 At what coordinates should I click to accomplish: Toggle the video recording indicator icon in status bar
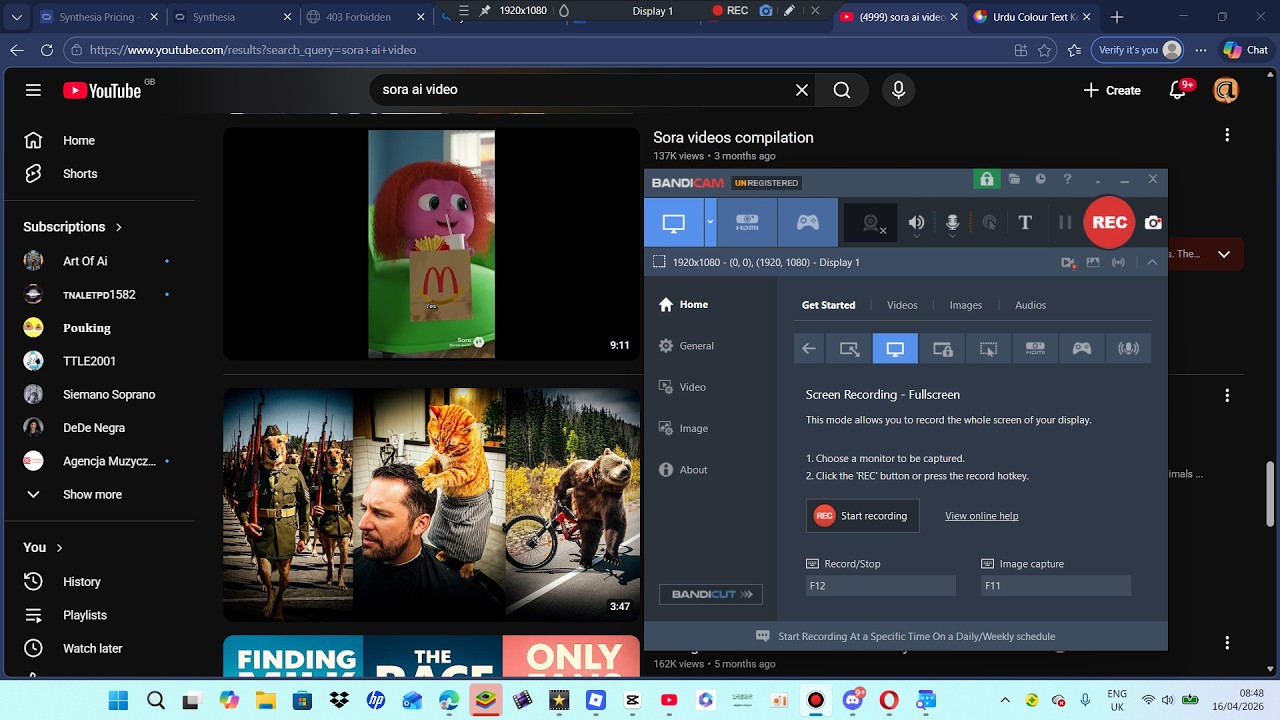(x=1068, y=262)
